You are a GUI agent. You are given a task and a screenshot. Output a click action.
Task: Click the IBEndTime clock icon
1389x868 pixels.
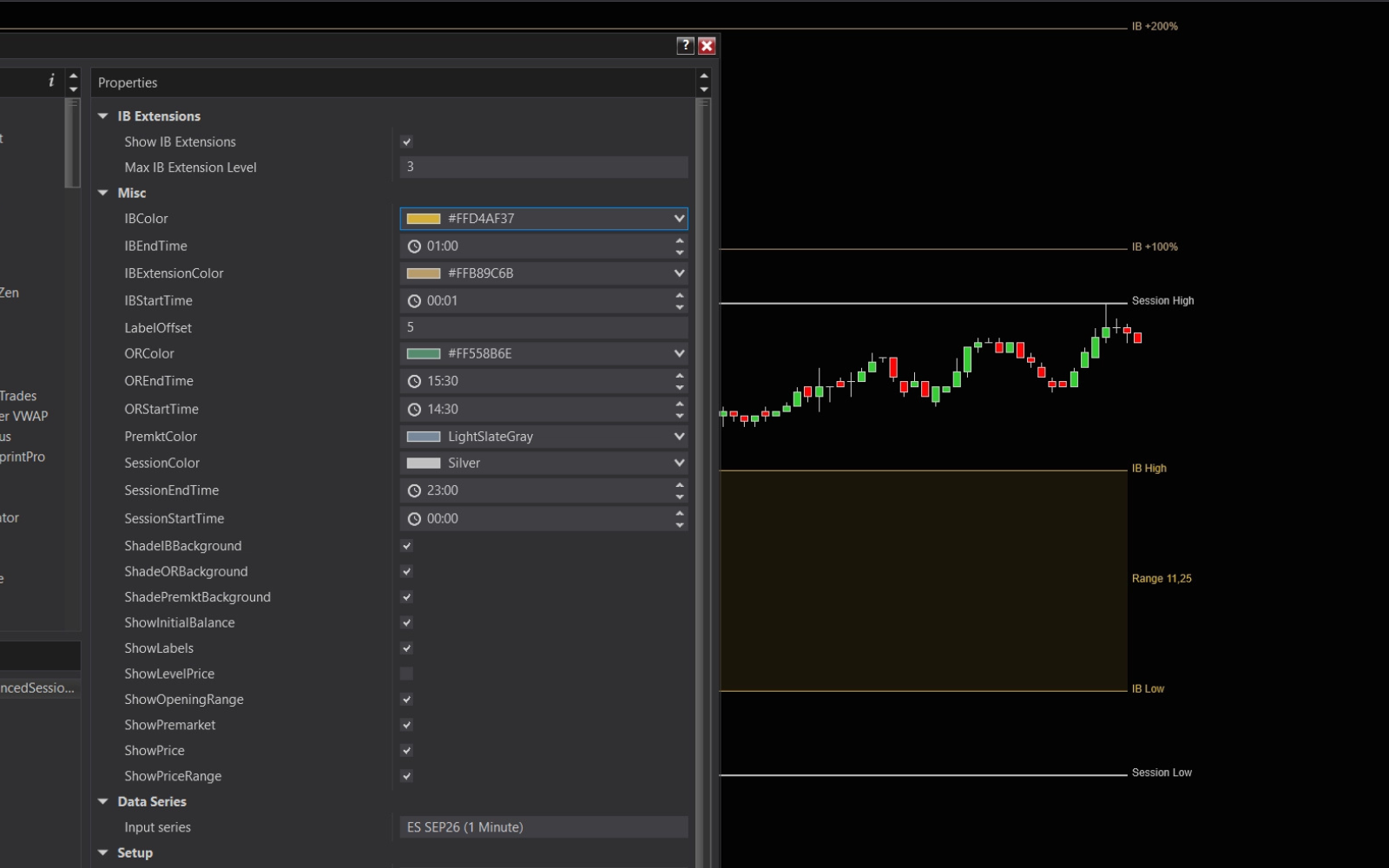[x=414, y=247]
